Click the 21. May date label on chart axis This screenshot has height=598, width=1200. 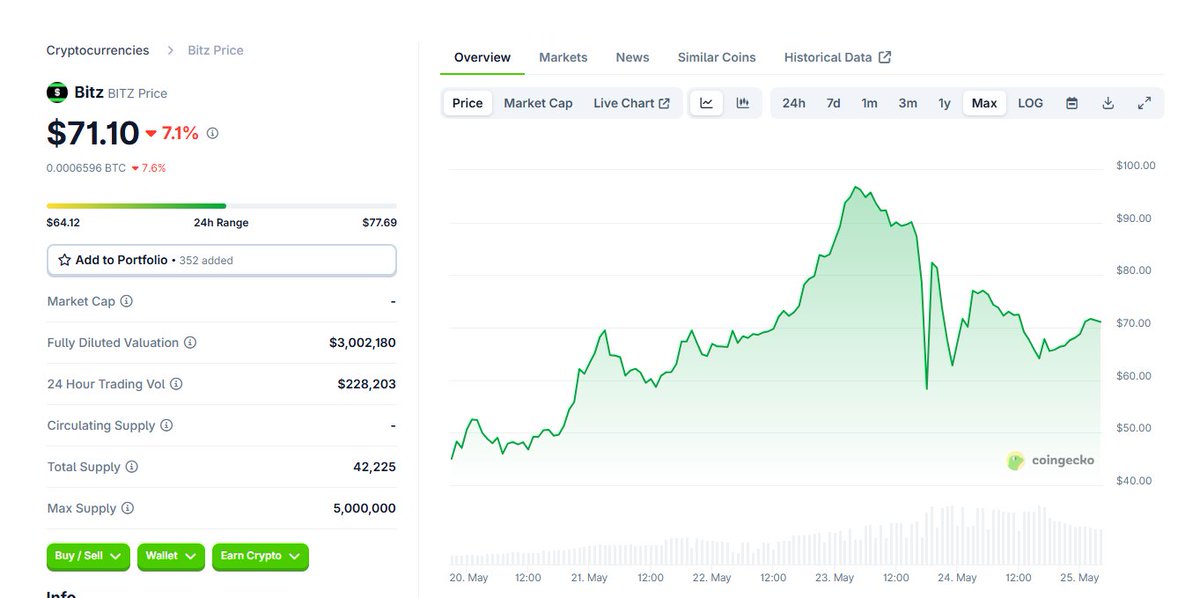click(x=589, y=578)
